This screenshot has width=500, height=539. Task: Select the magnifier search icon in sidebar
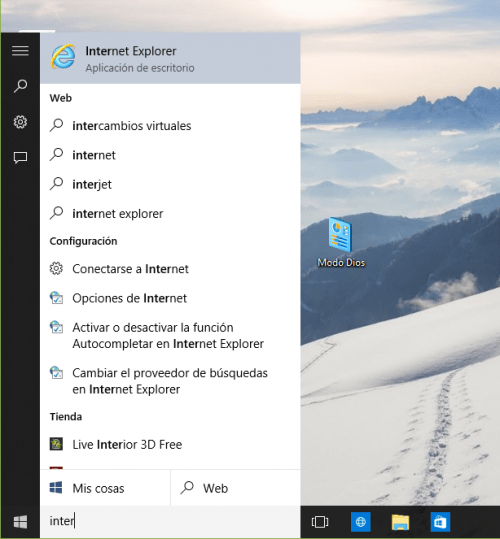(20, 86)
